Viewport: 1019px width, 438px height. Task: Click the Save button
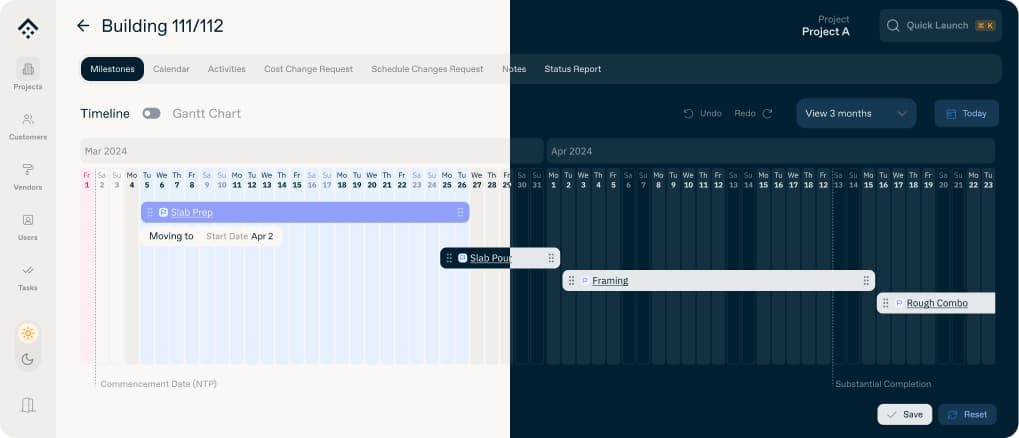tap(904, 414)
